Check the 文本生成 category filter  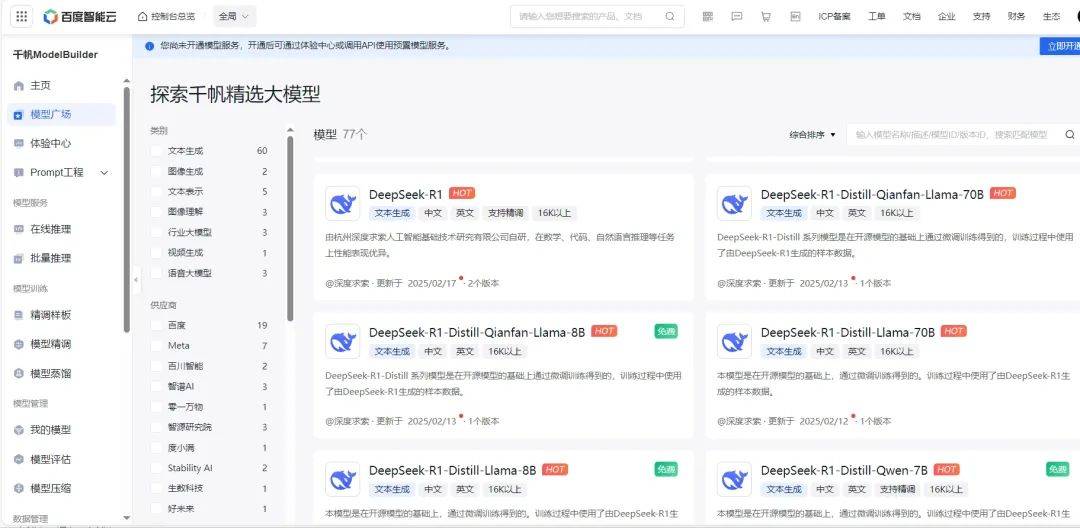(156, 151)
